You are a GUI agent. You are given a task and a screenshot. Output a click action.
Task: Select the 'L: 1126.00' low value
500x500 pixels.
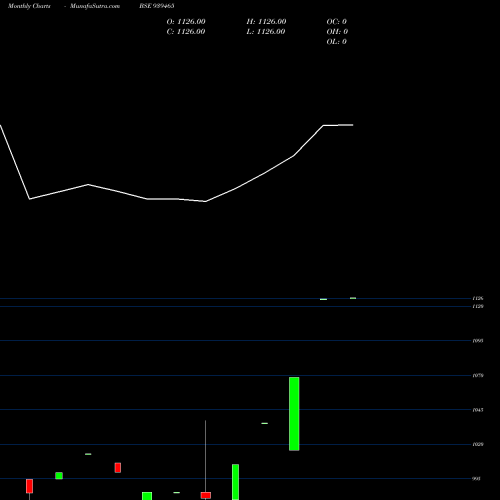pos(266,32)
